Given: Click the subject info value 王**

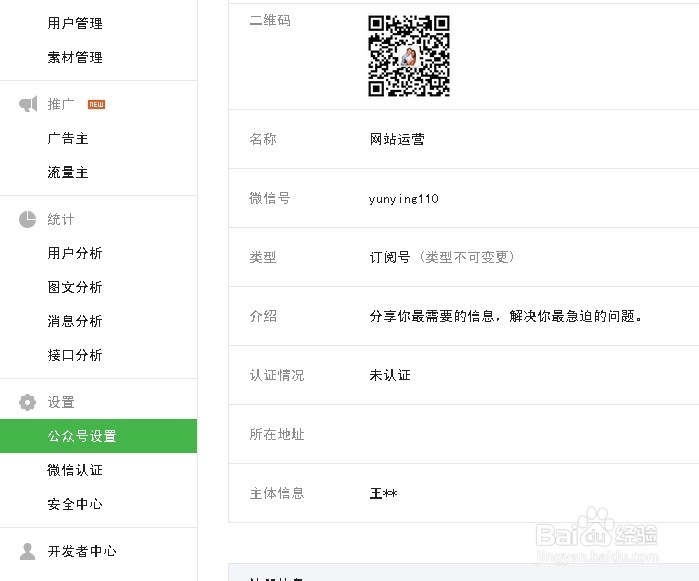Looking at the screenshot, I should pyautogui.click(x=383, y=493).
